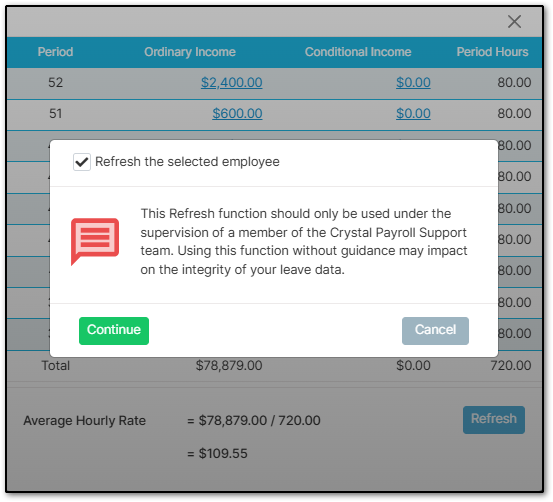Click the Total ordinary income $78,879.00 value
The width and height of the screenshot is (553, 502).
229,365
